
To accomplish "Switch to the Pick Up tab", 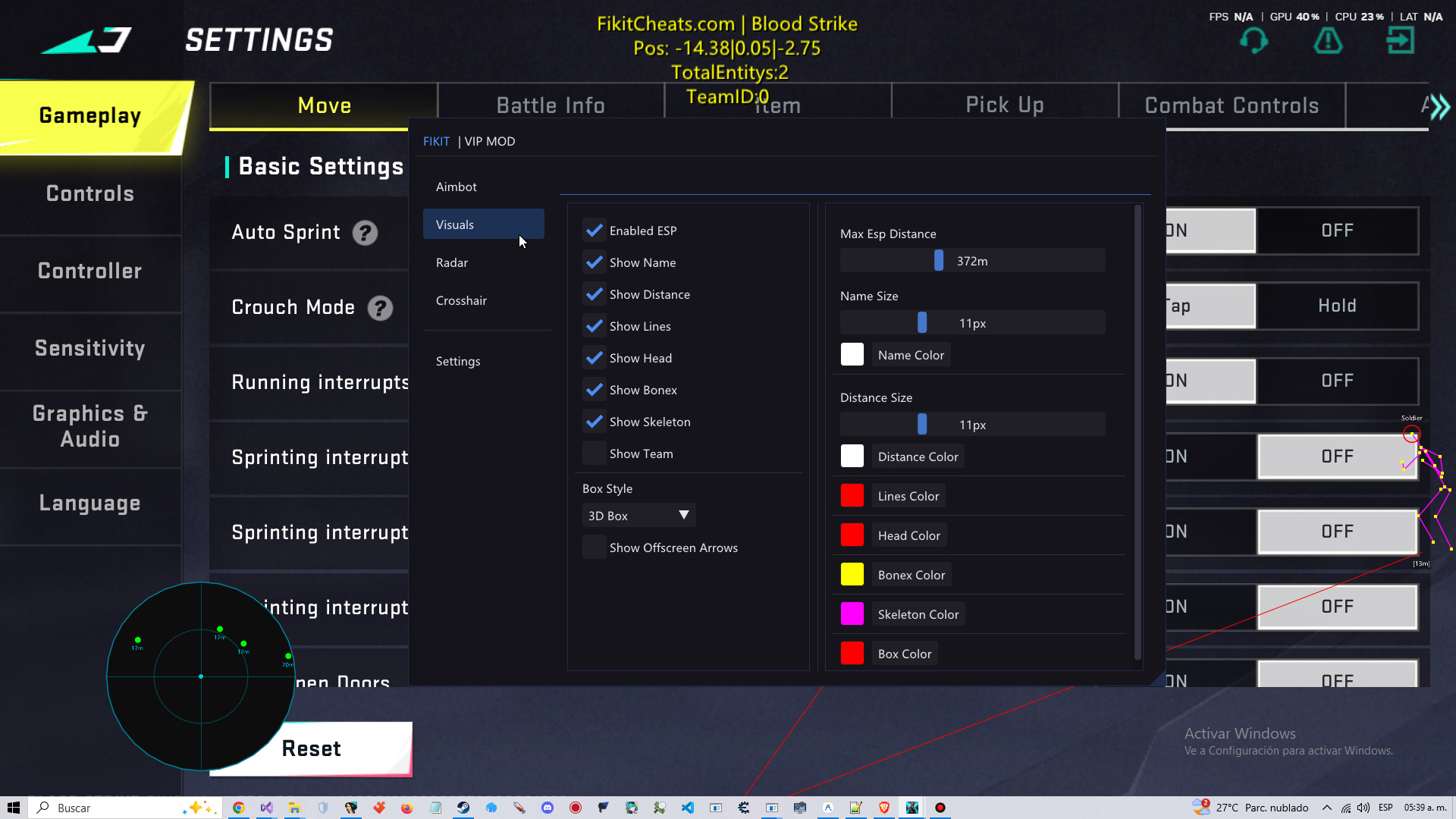I will click(1005, 105).
